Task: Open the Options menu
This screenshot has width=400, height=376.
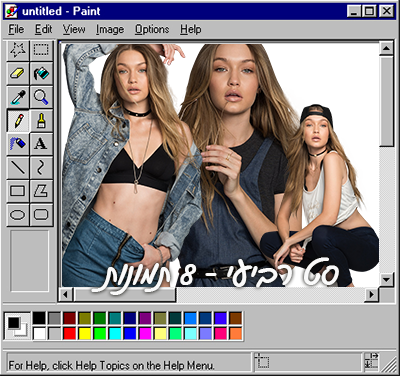Action: pyautogui.click(x=152, y=30)
